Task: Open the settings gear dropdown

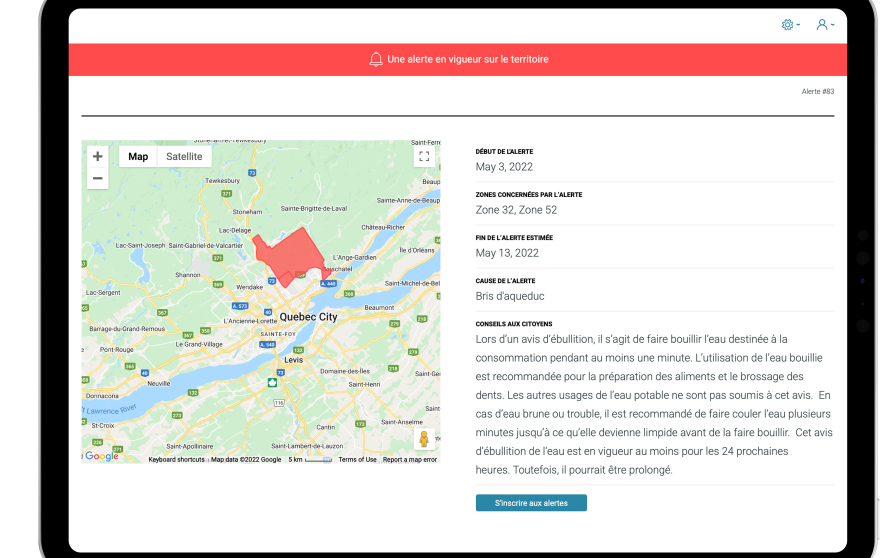Action: [x=790, y=24]
